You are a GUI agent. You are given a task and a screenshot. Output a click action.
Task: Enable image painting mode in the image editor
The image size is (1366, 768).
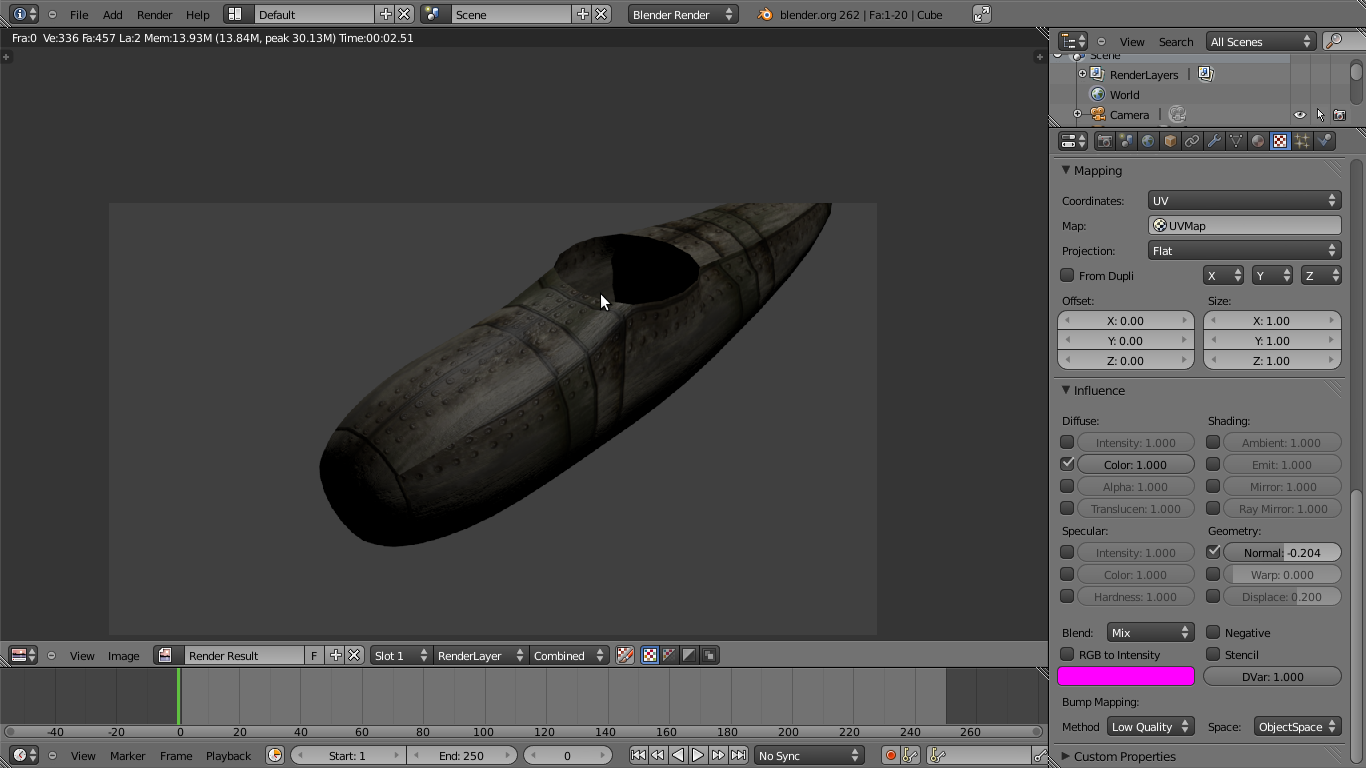(626, 655)
